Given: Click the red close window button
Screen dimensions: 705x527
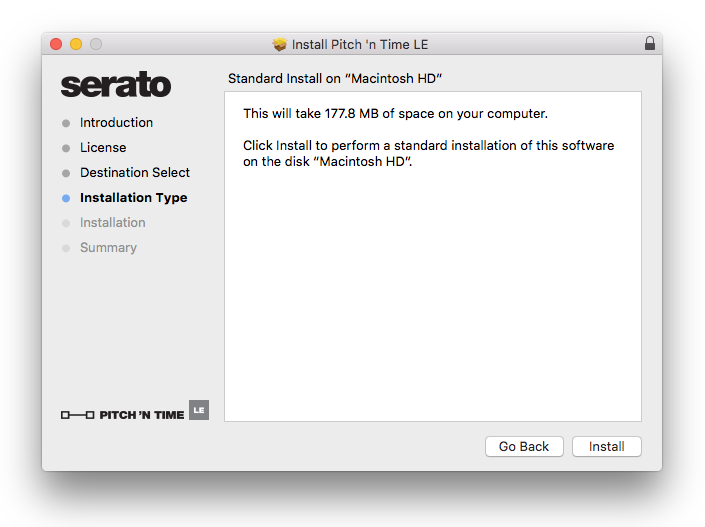Looking at the screenshot, I should (56, 44).
